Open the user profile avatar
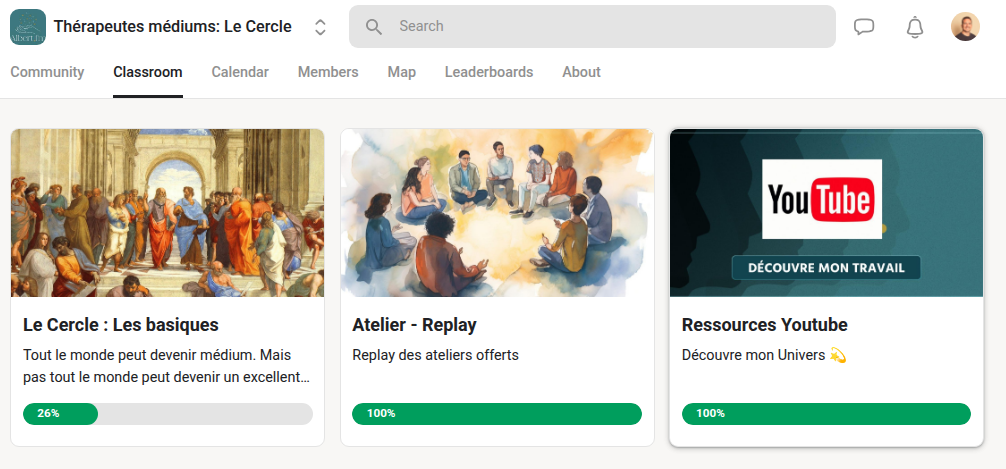 point(965,27)
